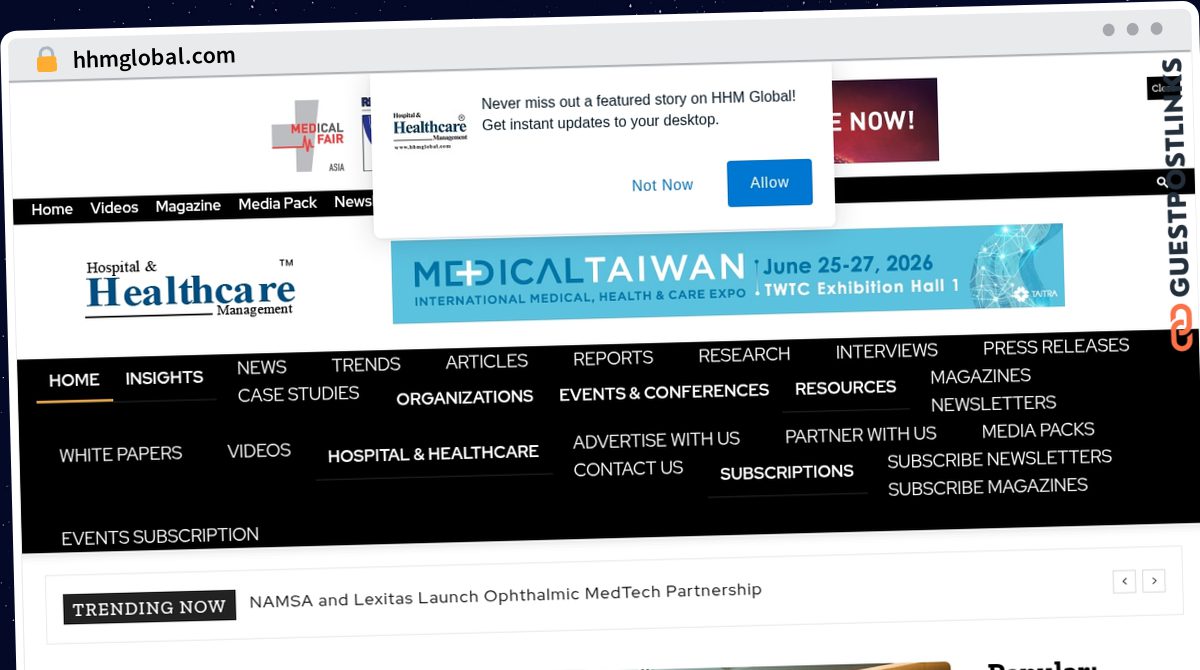Click the TRENDING NOW label
Image resolution: width=1200 pixels, height=670 pixels.
click(149, 607)
